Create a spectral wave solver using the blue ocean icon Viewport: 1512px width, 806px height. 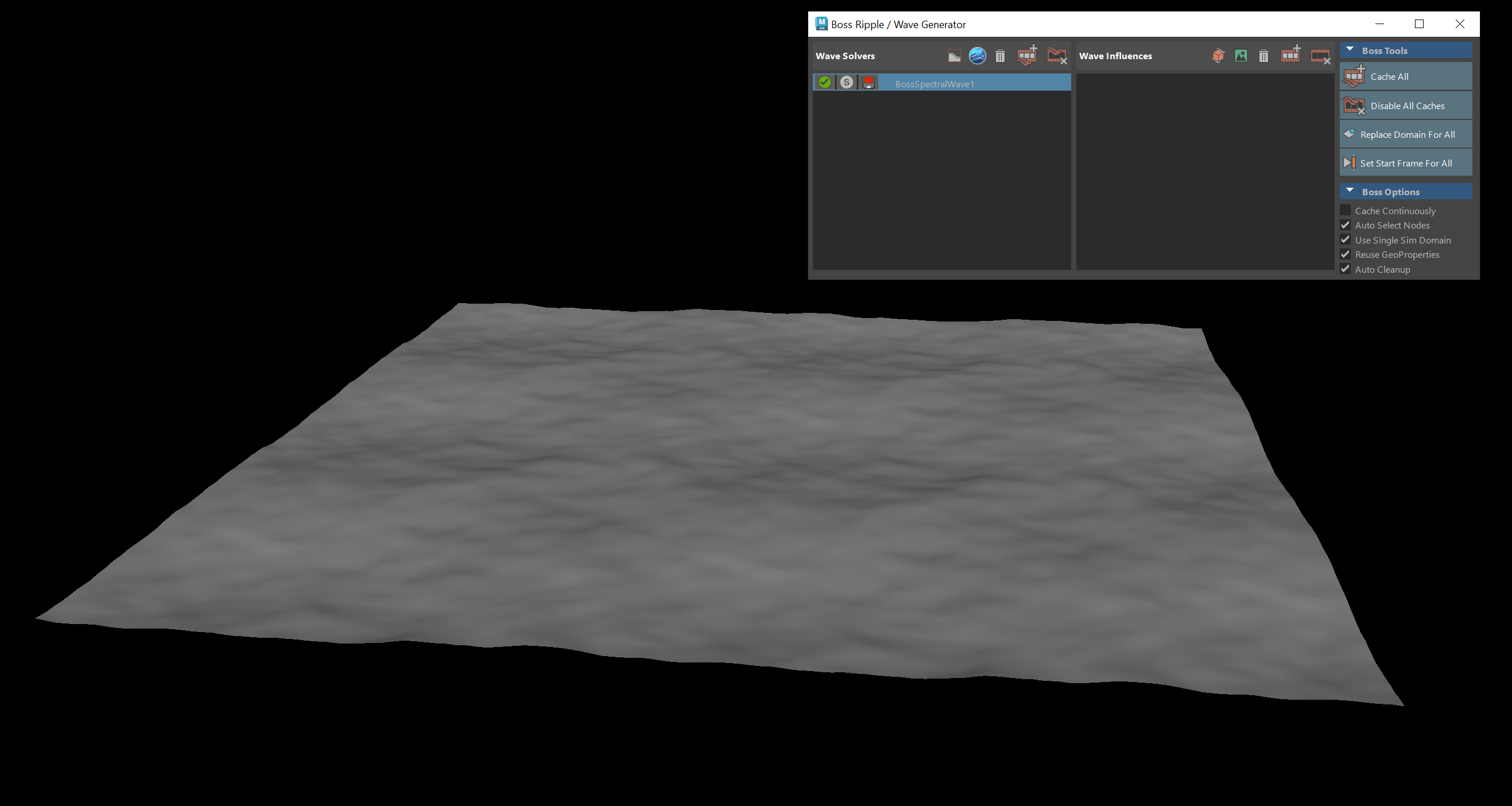[977, 56]
